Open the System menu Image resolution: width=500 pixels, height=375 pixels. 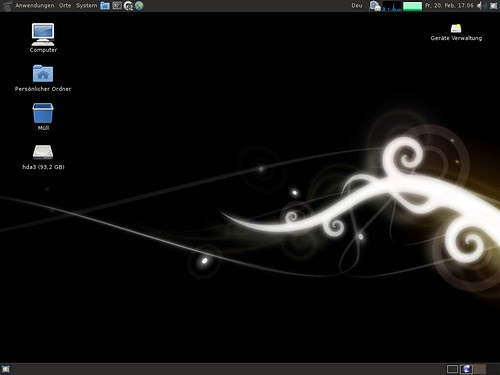pyautogui.click(x=86, y=6)
